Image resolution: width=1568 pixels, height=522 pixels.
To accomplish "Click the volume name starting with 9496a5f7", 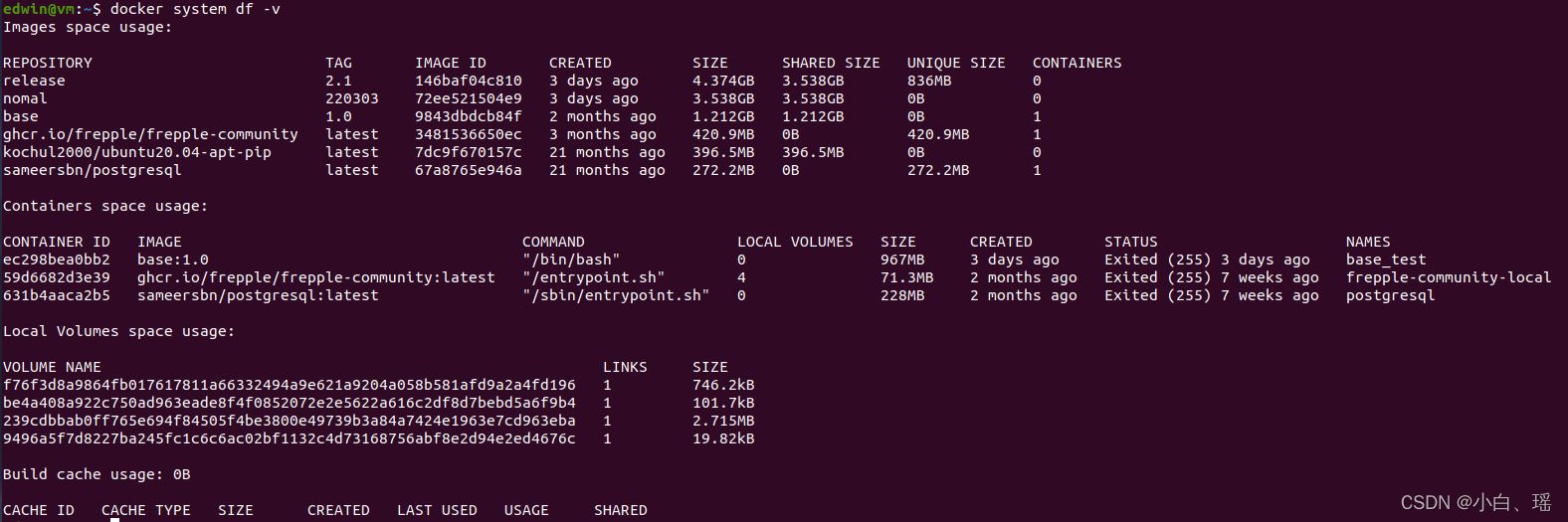I will [x=290, y=438].
